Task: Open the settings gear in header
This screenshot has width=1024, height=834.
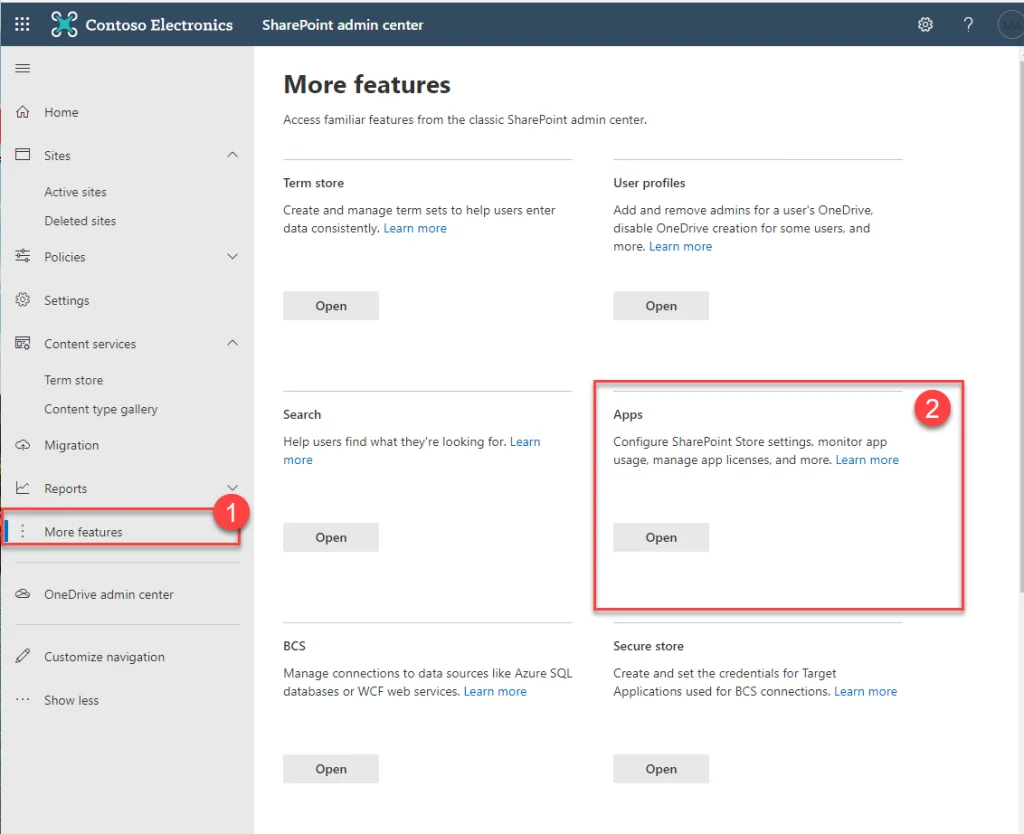Action: click(x=925, y=25)
